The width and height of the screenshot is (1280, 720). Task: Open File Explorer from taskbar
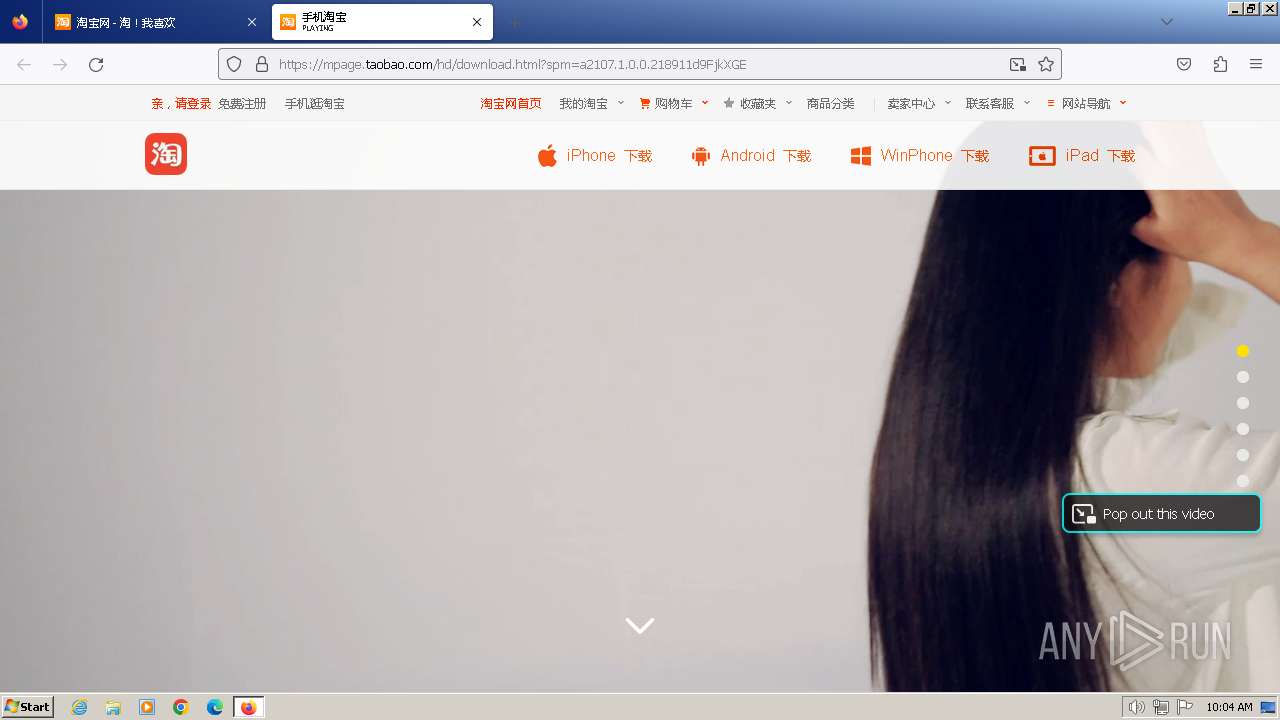click(113, 707)
